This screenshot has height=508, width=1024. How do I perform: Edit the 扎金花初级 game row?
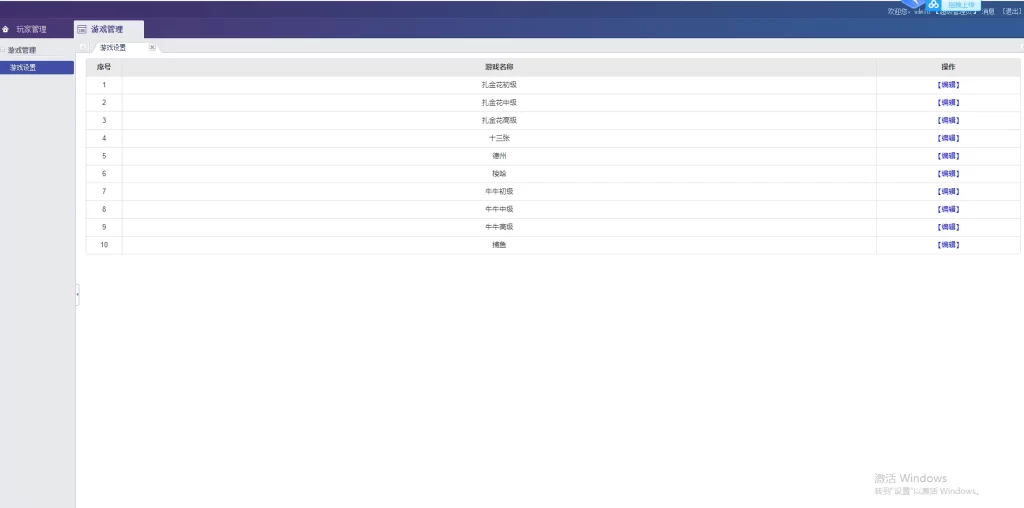[947, 85]
